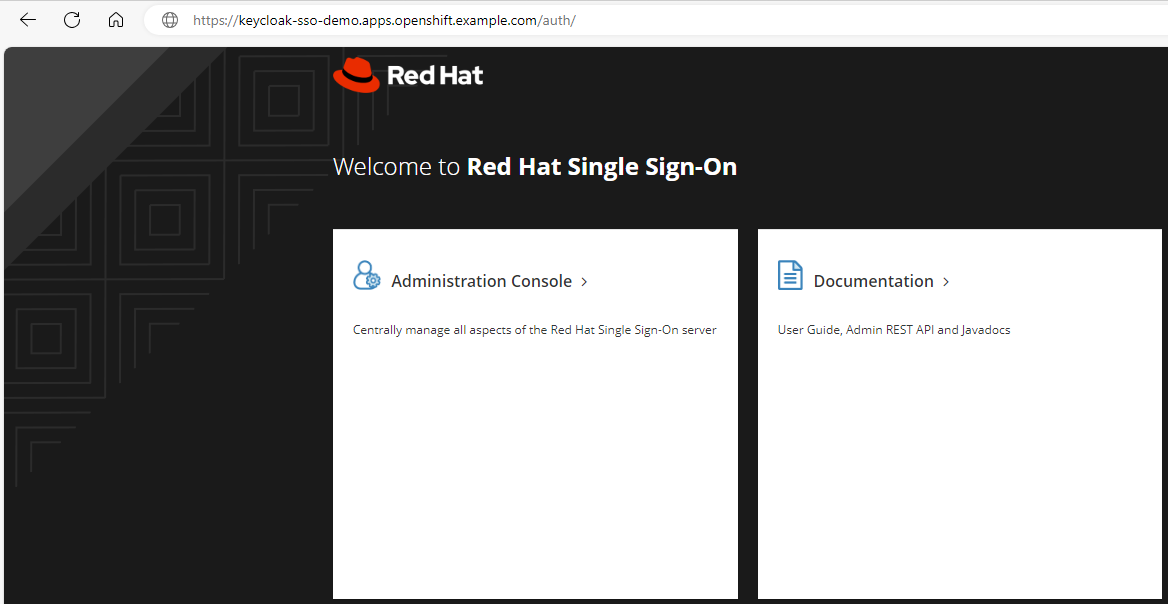The width and height of the screenshot is (1168, 604).
Task: Open the browser home page icon
Action: [x=115, y=20]
